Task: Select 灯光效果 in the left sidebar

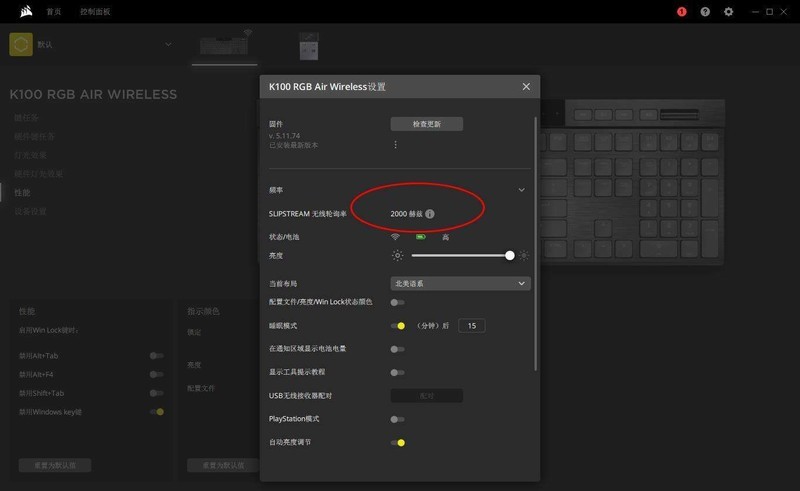Action: [30, 155]
